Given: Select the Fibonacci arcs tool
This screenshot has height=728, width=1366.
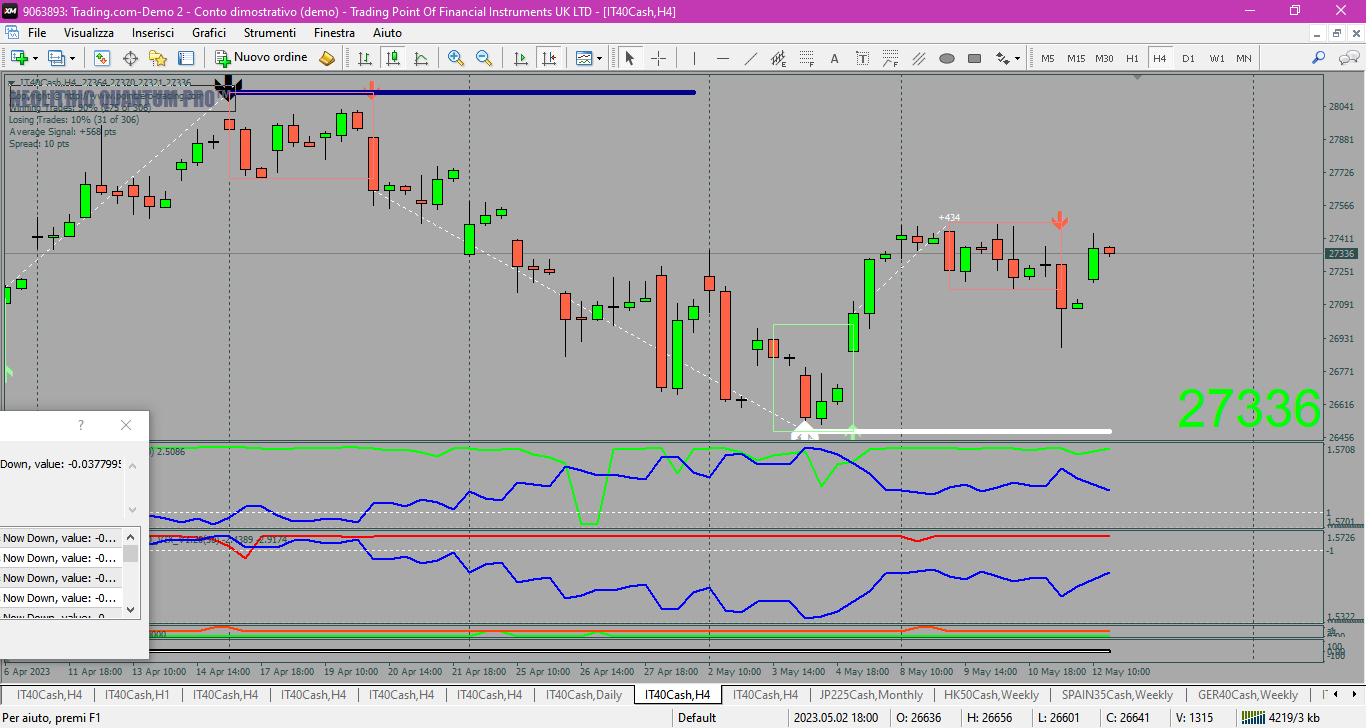Looking at the screenshot, I should point(890,58).
